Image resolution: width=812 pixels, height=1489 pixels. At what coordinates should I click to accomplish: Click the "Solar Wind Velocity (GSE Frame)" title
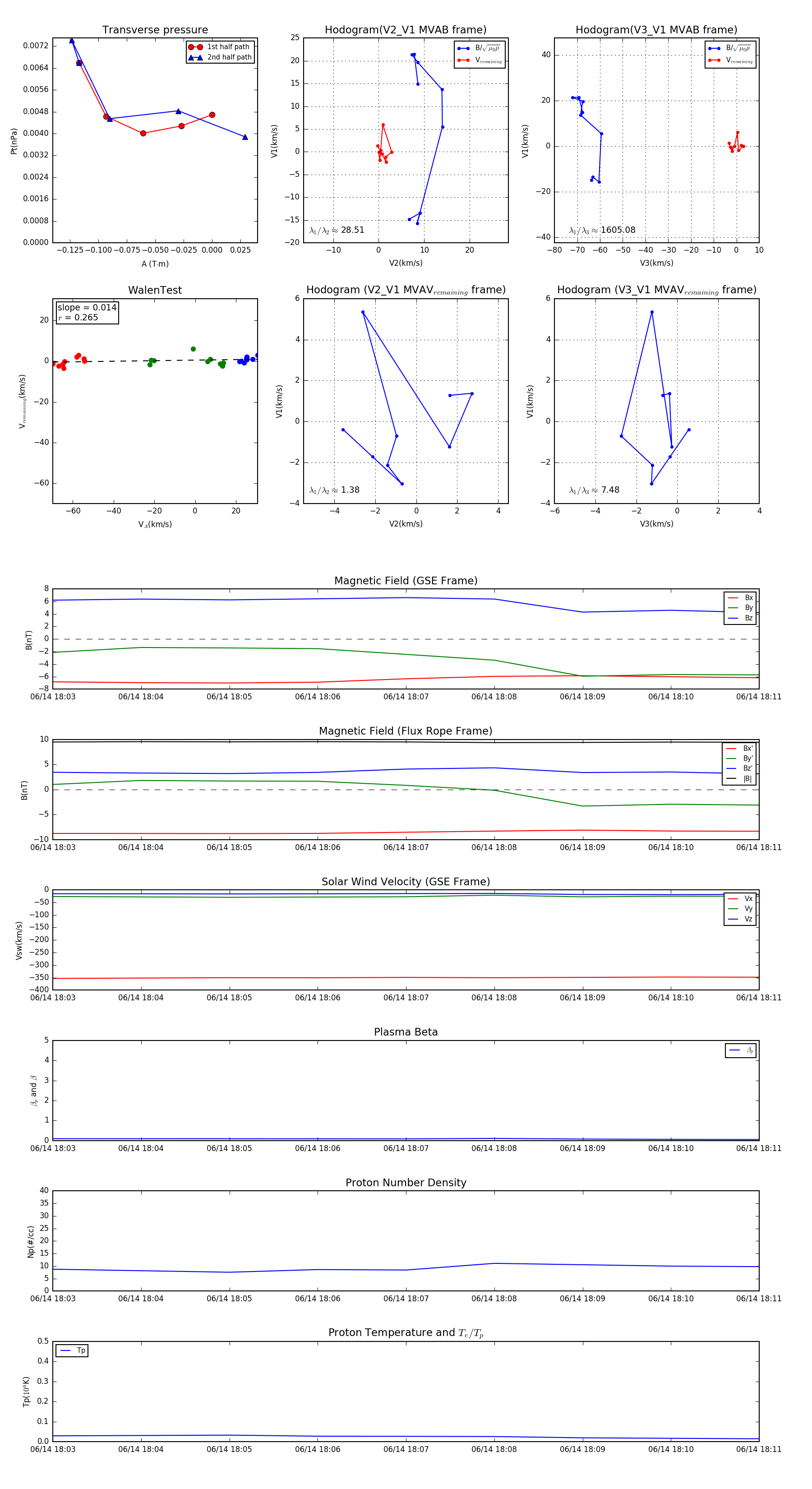coord(406,882)
